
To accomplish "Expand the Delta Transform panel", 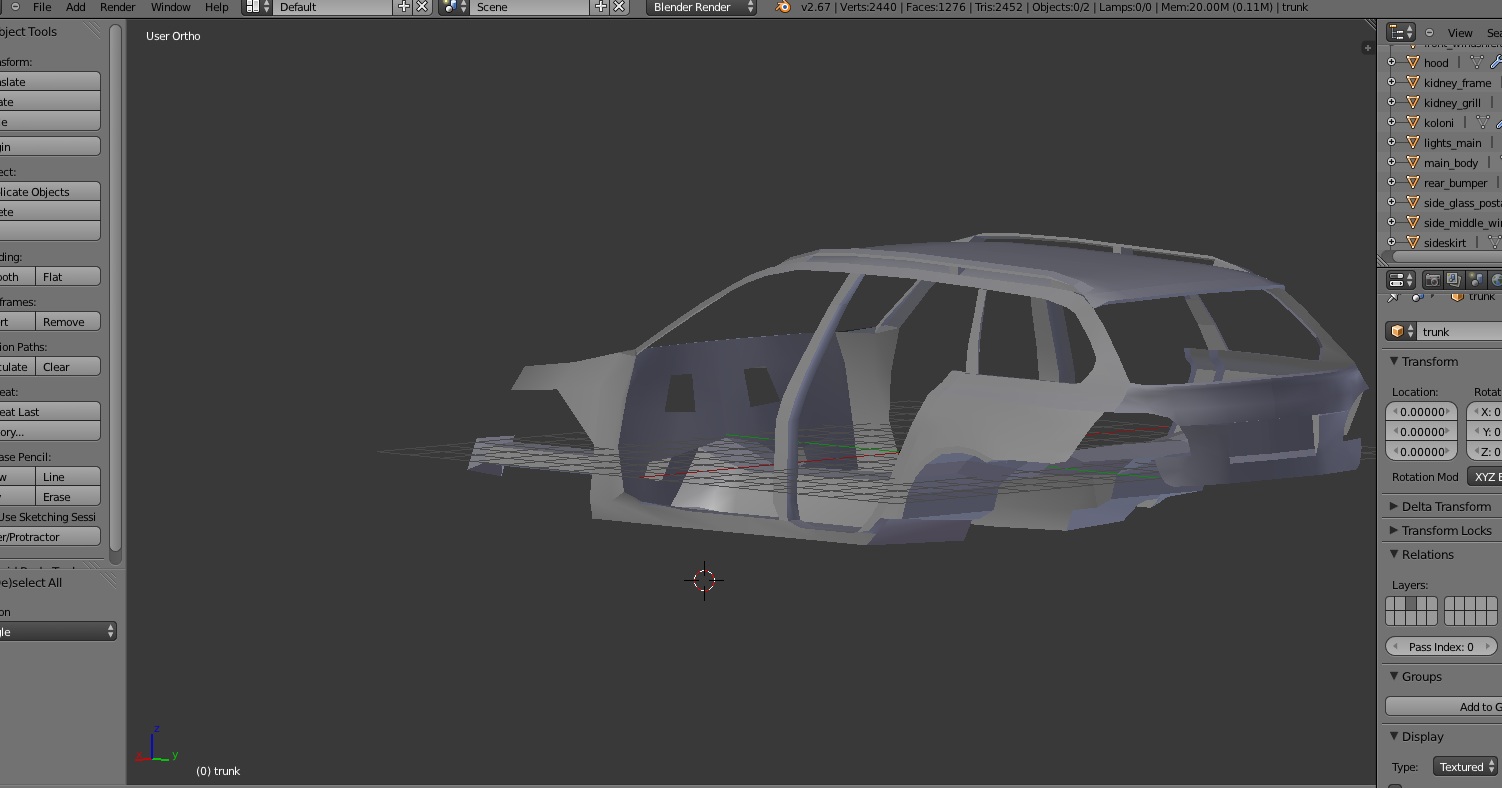I will [1394, 506].
